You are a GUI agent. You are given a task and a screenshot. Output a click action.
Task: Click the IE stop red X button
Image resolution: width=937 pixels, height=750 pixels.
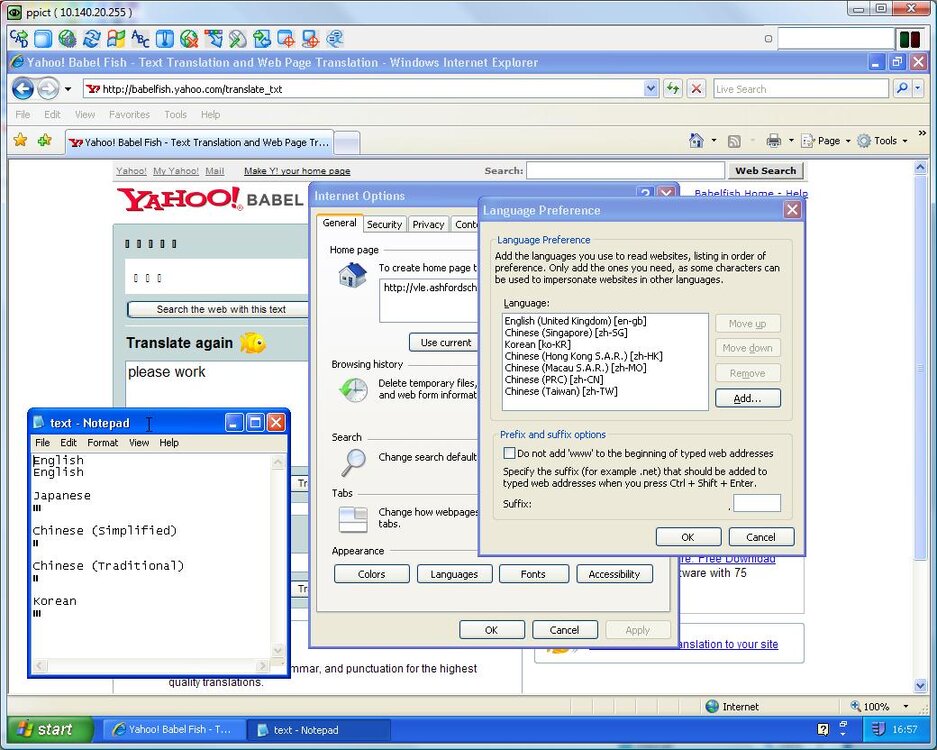(696, 89)
